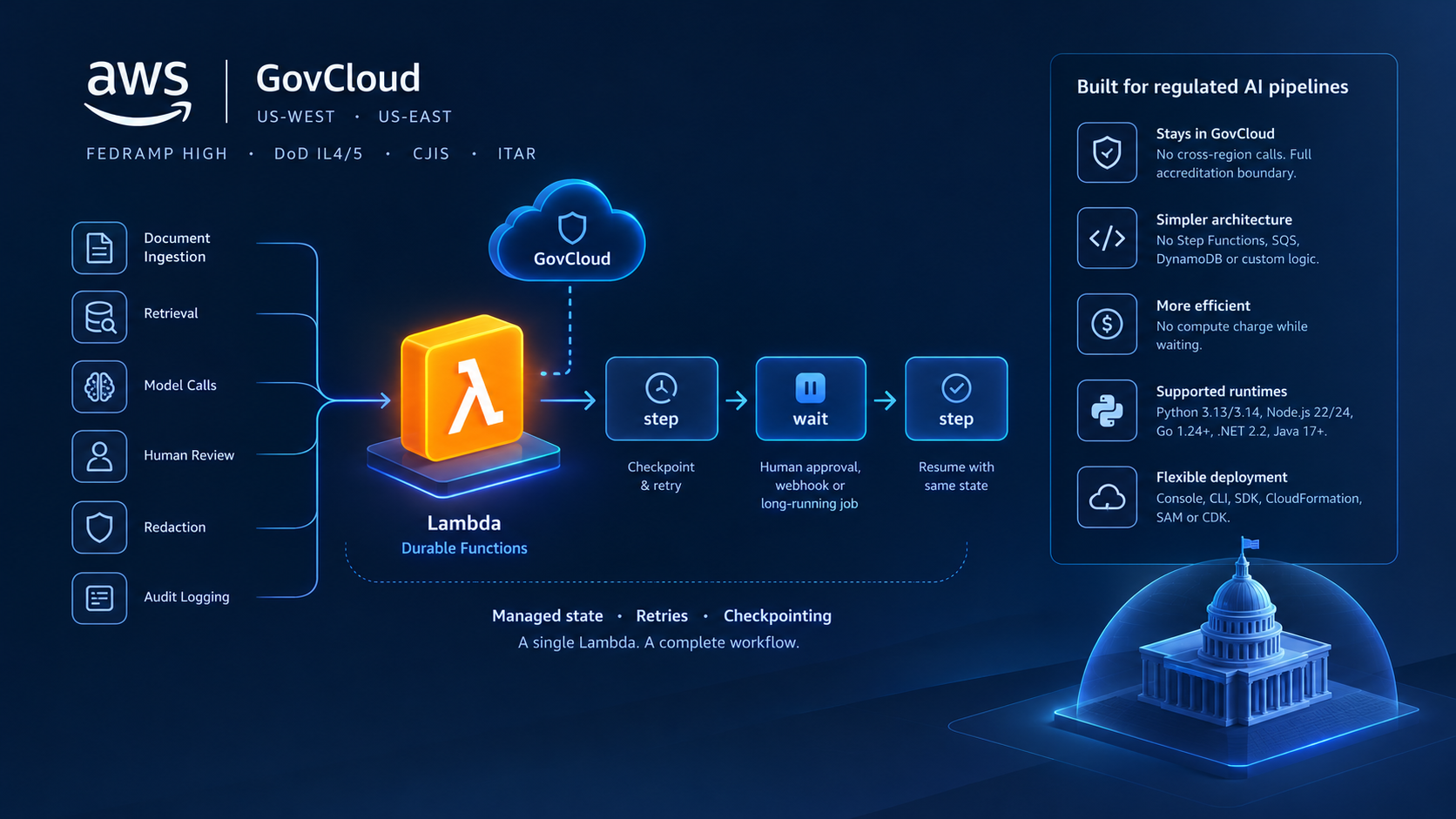Select the "Audit Logging" label text
Viewport: 1456px width, 819px height.
pos(186,597)
